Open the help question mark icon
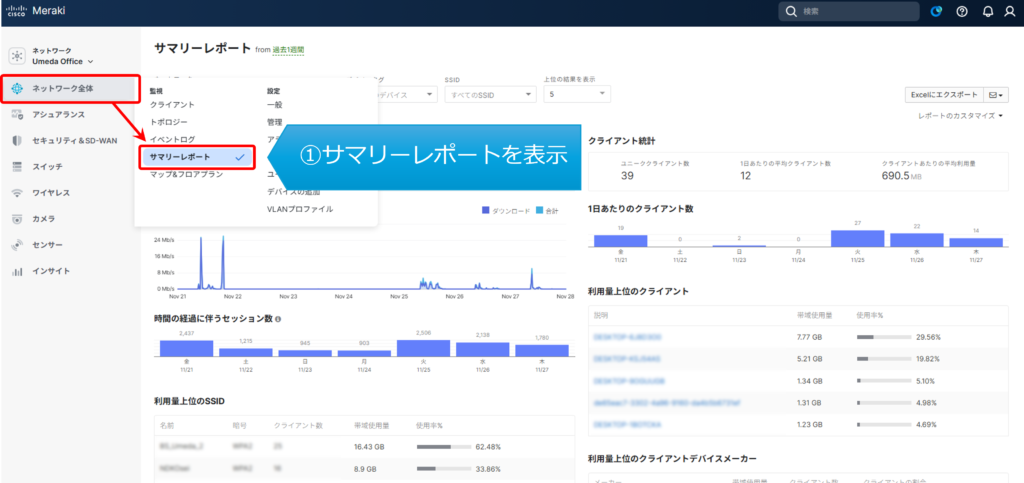The height and width of the screenshot is (483, 1024). [x=962, y=12]
